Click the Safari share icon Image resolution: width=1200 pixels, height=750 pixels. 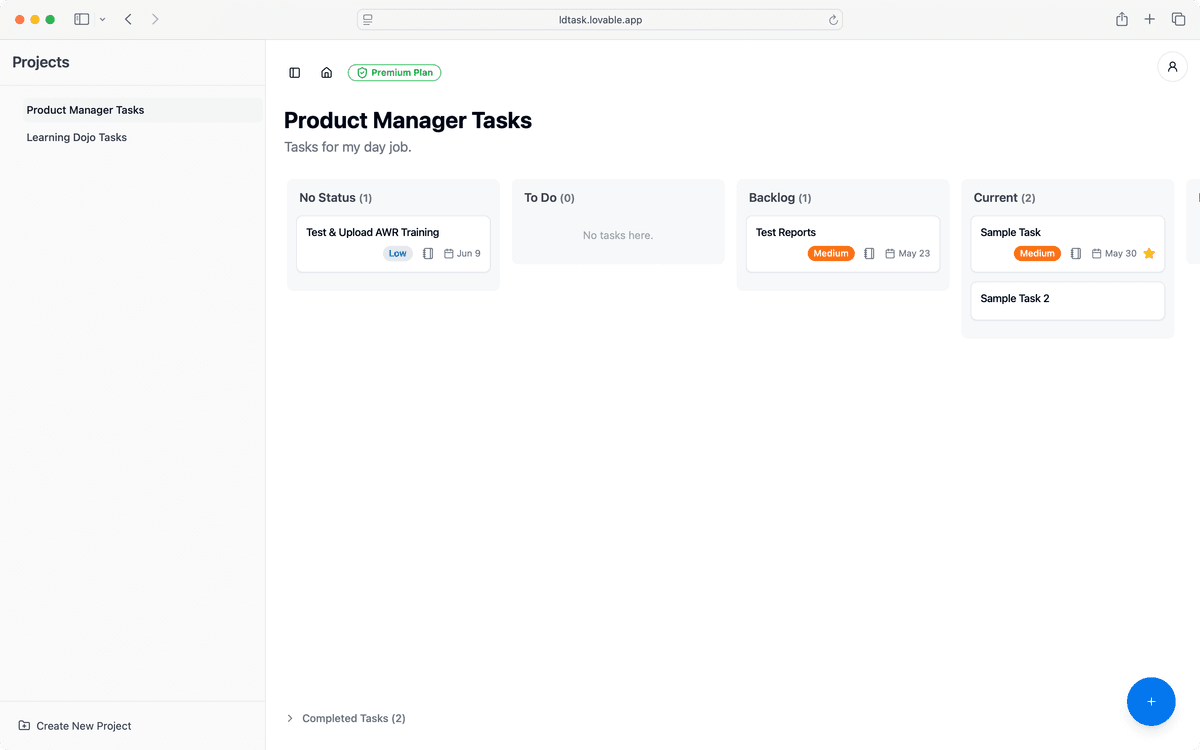pyautogui.click(x=1122, y=19)
